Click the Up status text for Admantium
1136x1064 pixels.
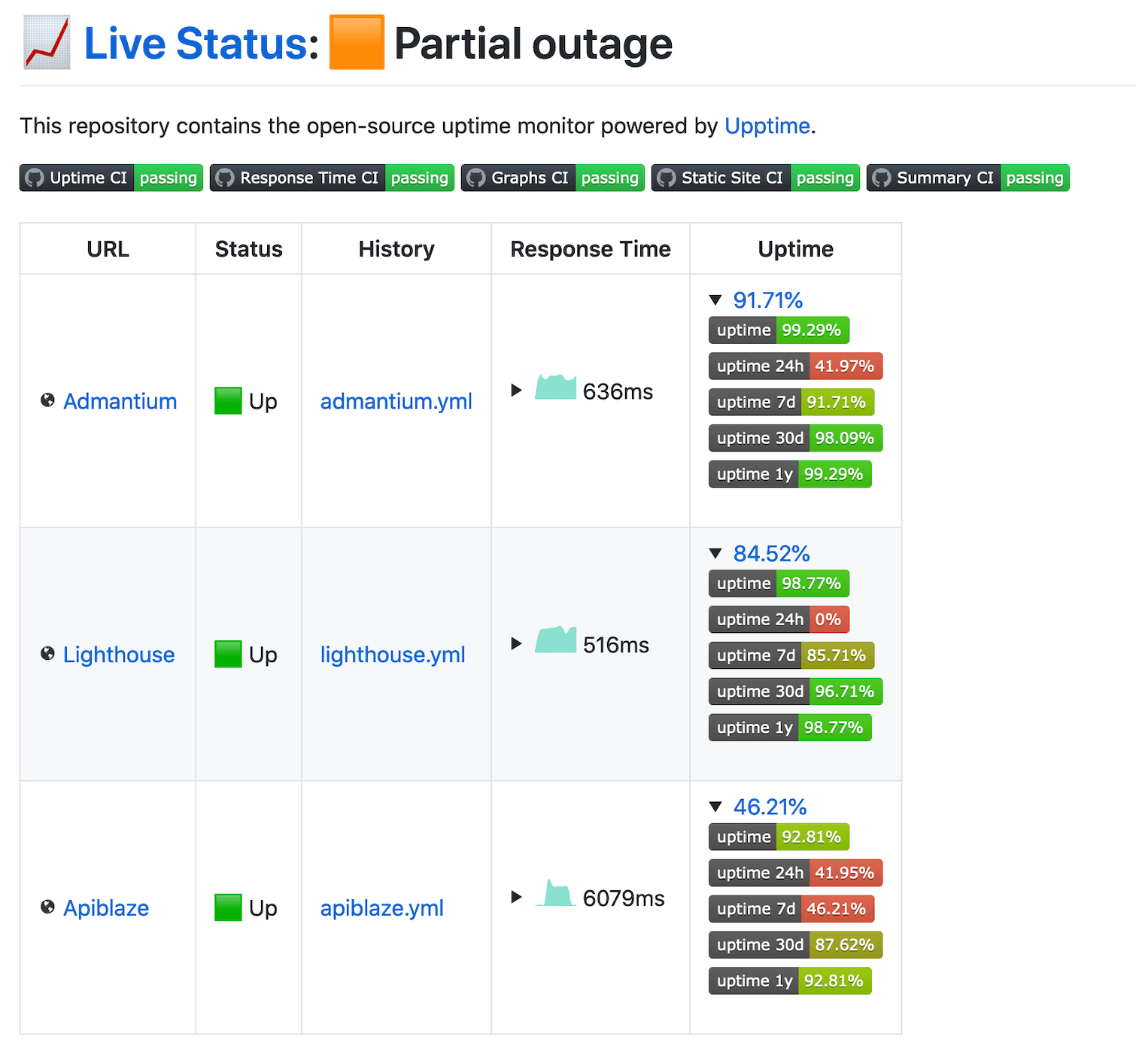(x=263, y=402)
